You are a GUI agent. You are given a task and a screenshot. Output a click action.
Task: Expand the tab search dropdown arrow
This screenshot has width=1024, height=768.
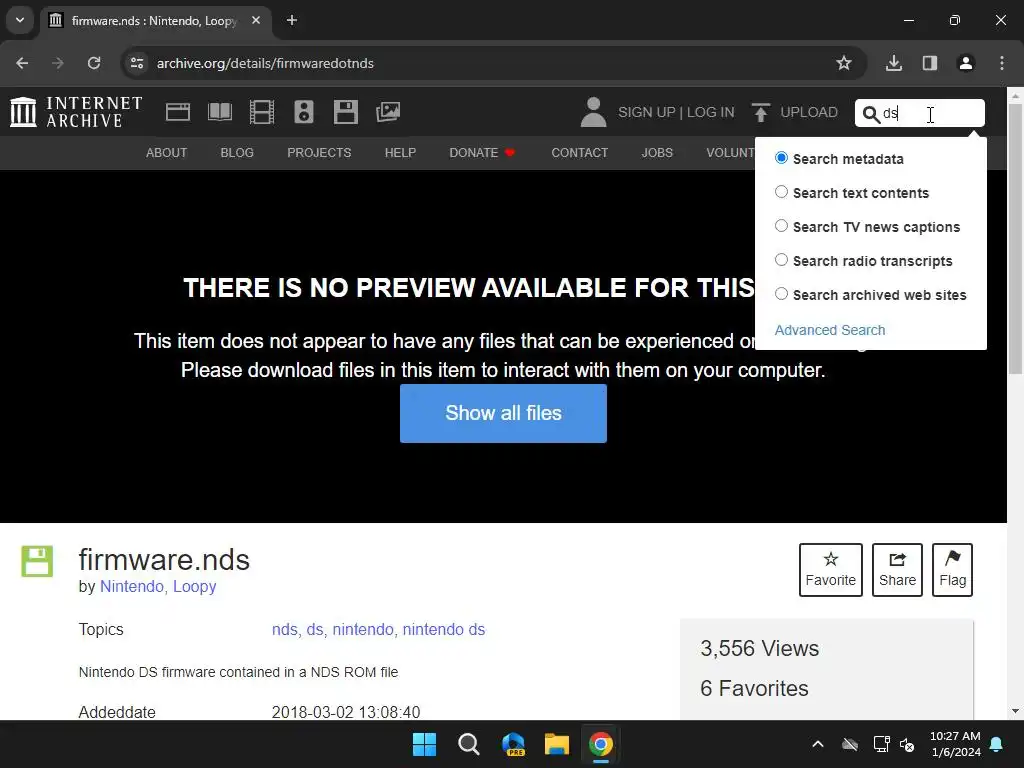[20, 20]
